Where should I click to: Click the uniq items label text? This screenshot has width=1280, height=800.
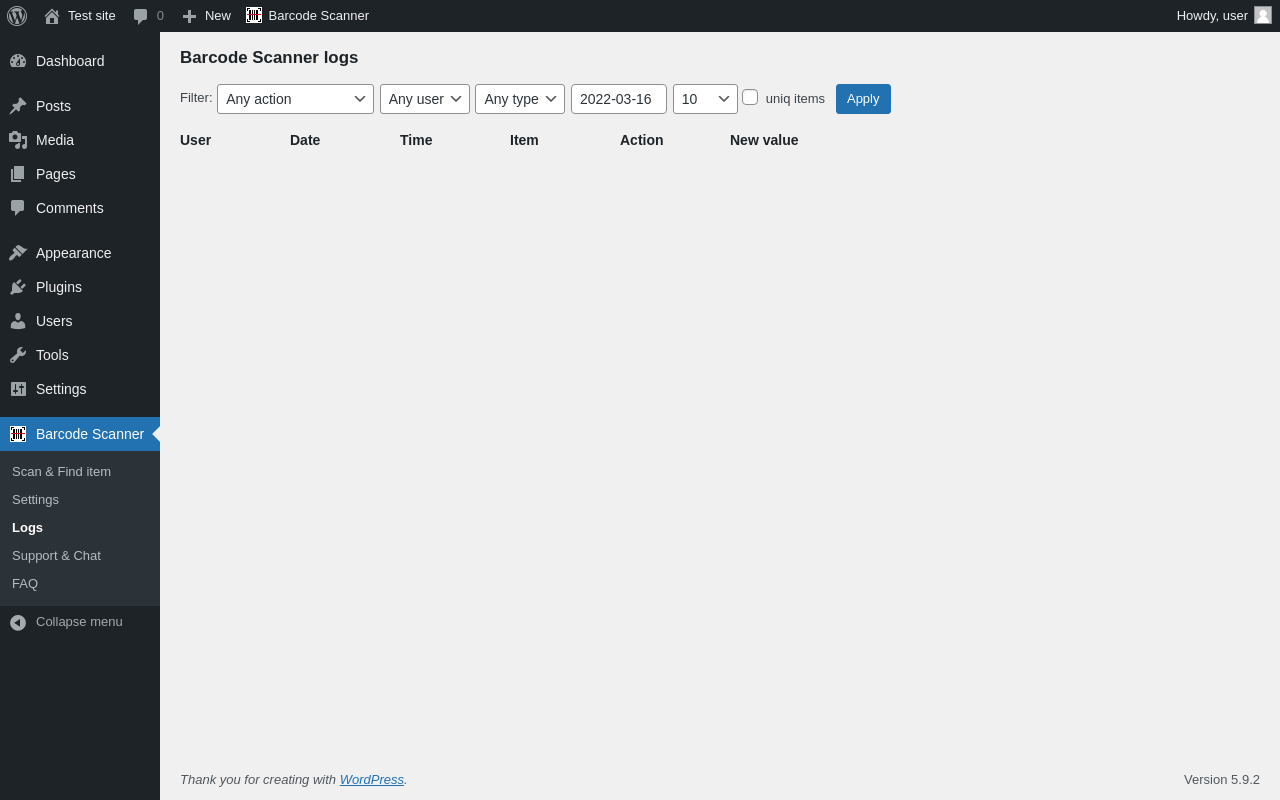point(795,98)
